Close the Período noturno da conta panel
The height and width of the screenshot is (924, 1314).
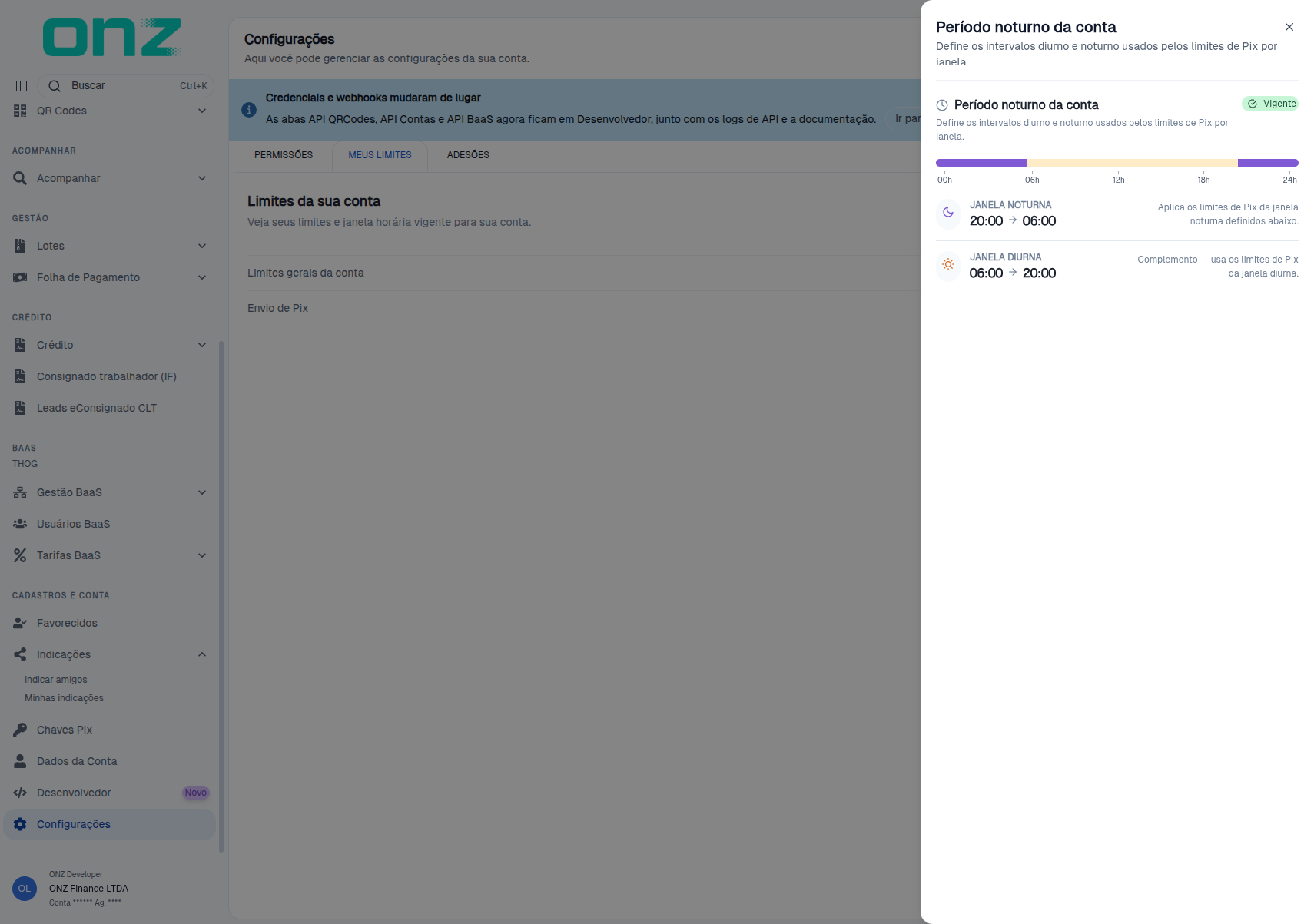click(x=1289, y=27)
